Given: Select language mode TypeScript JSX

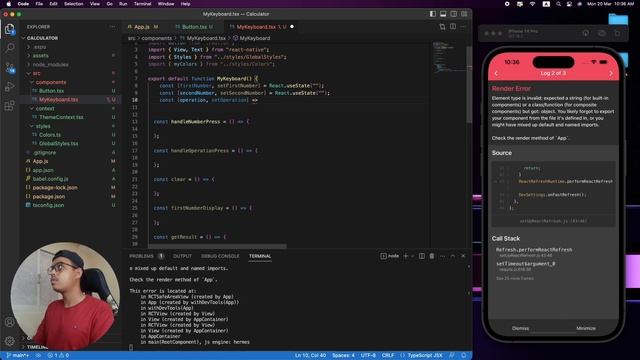Looking at the screenshot, I should 425,356.
